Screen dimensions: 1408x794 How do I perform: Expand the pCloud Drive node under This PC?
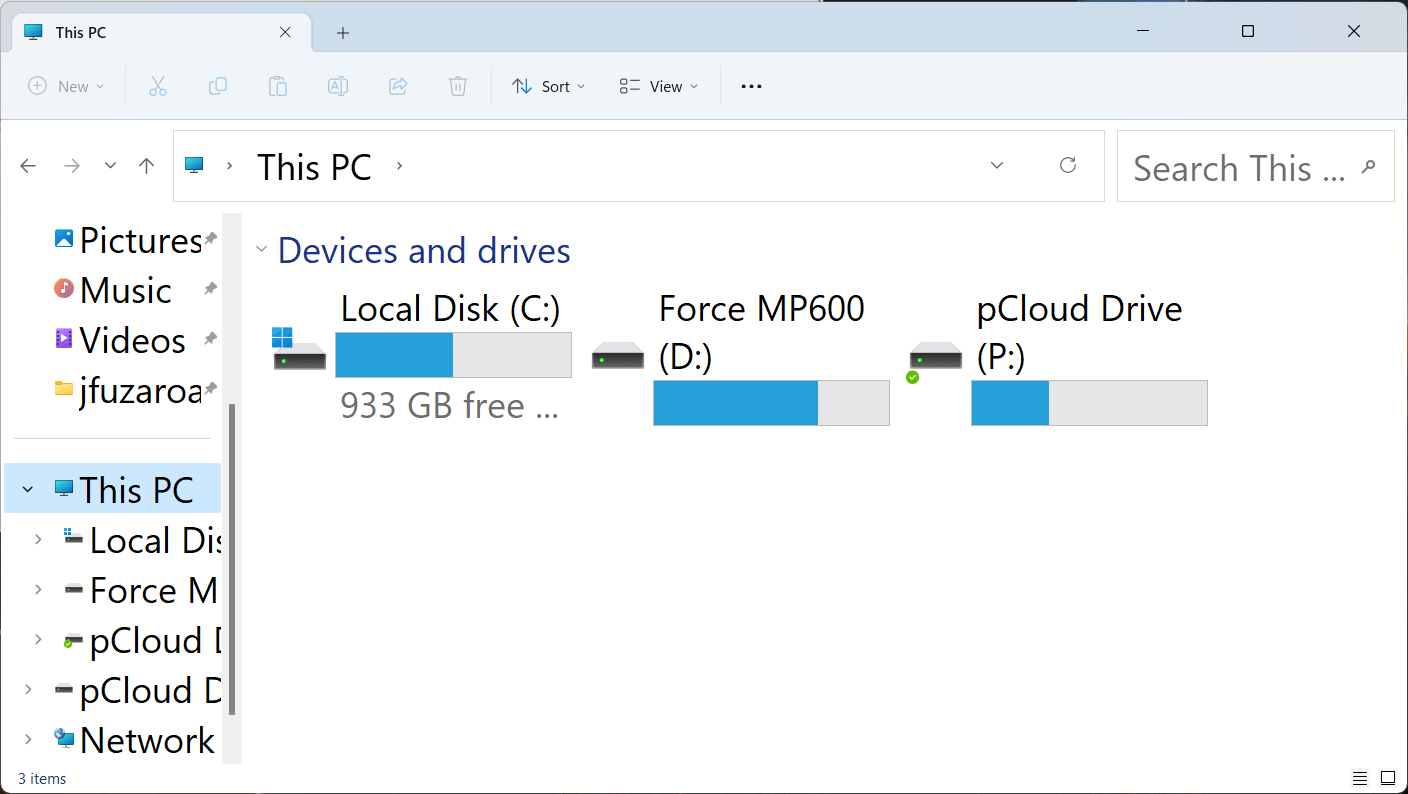point(38,640)
